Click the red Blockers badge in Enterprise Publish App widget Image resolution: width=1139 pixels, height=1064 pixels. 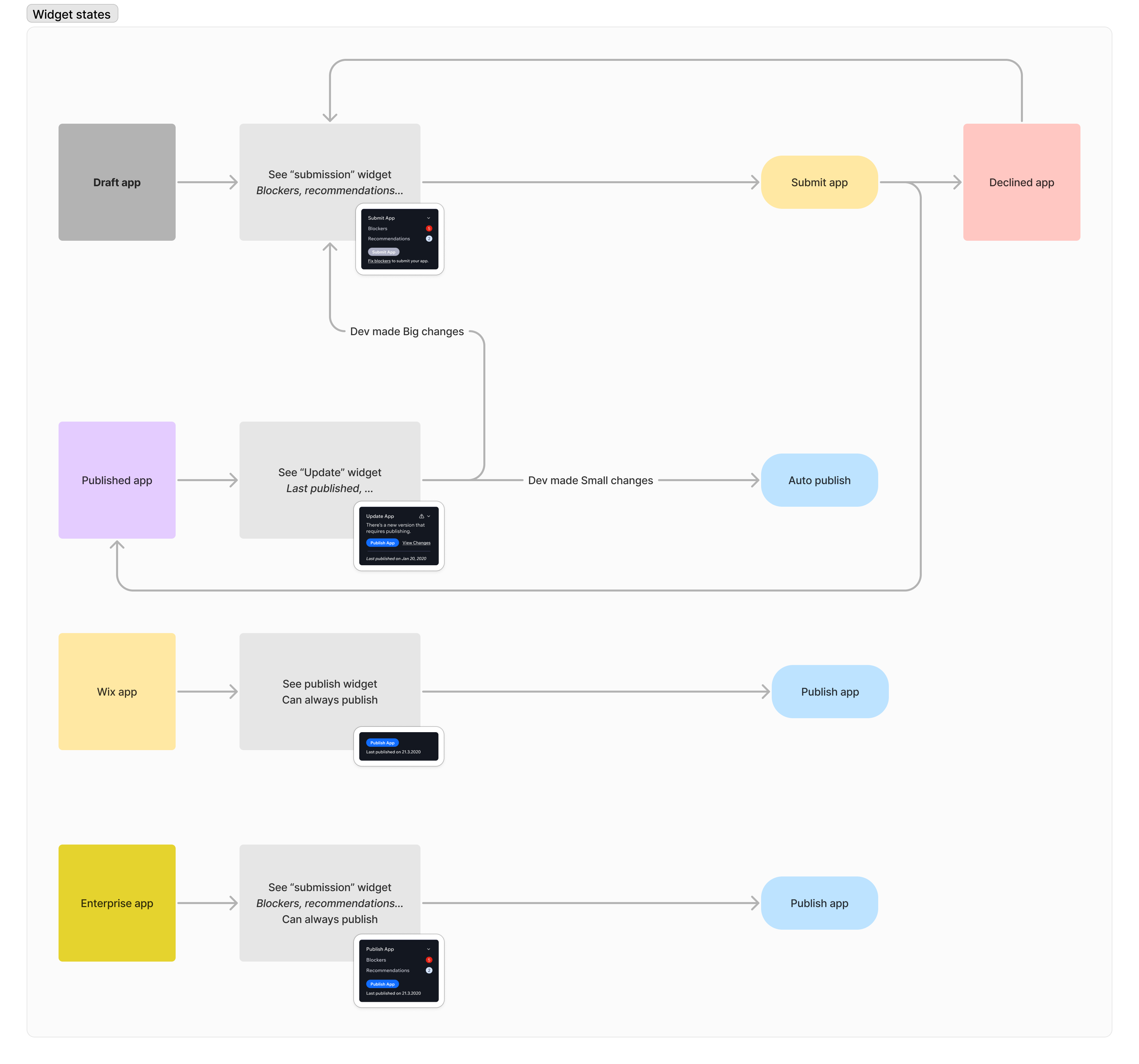[x=428, y=960]
